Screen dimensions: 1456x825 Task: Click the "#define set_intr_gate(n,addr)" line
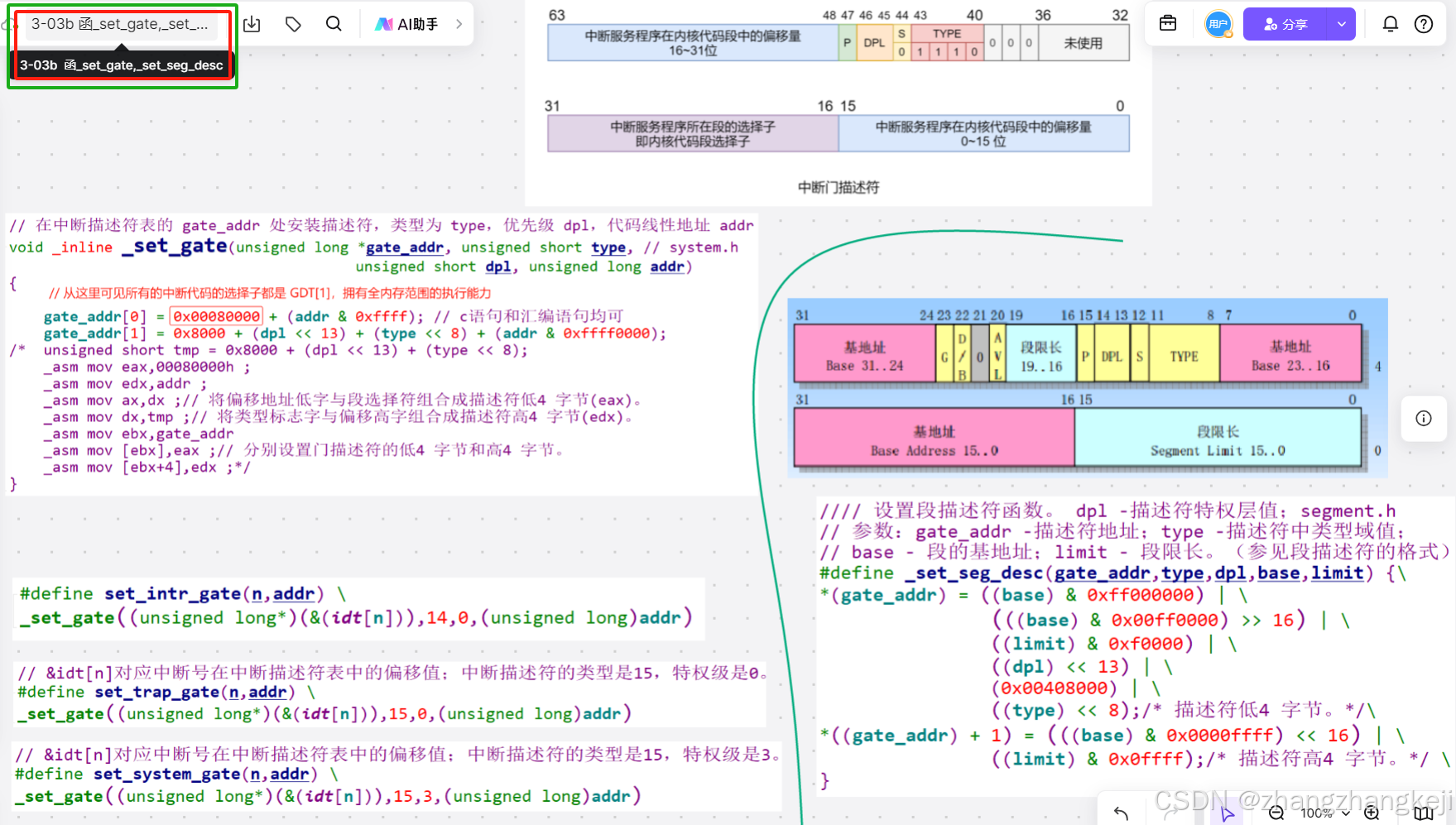(183, 593)
